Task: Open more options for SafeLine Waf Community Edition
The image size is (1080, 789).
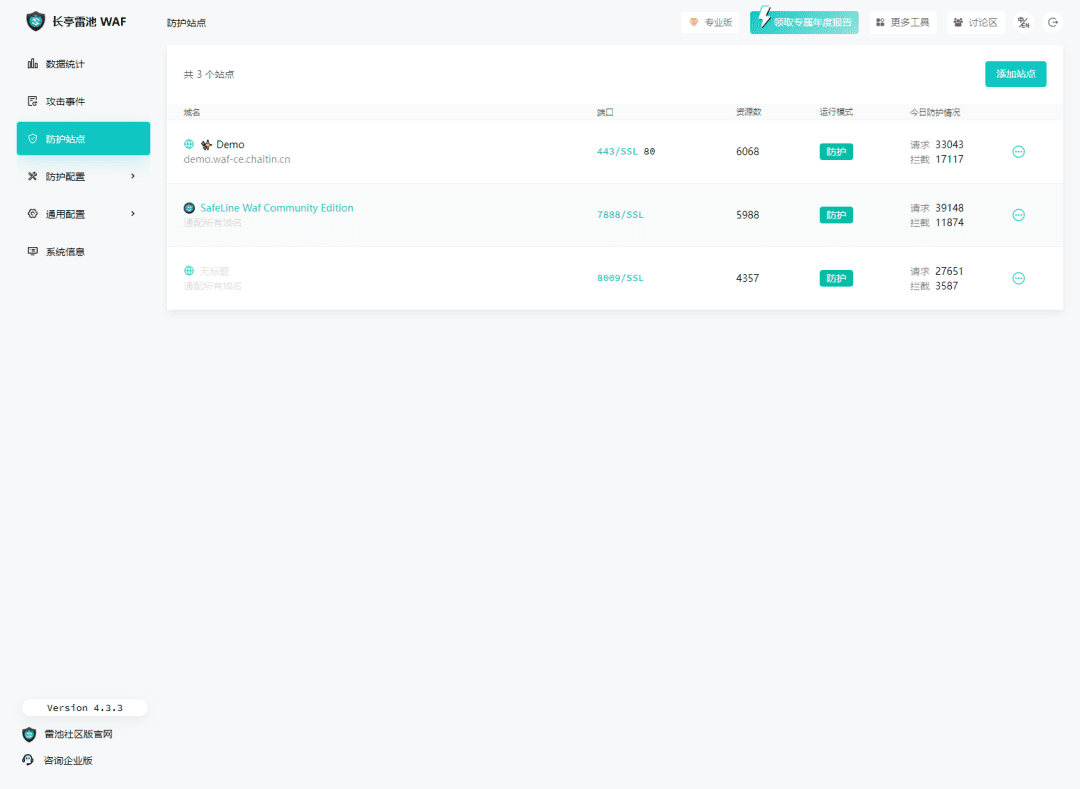Action: click(x=1018, y=215)
